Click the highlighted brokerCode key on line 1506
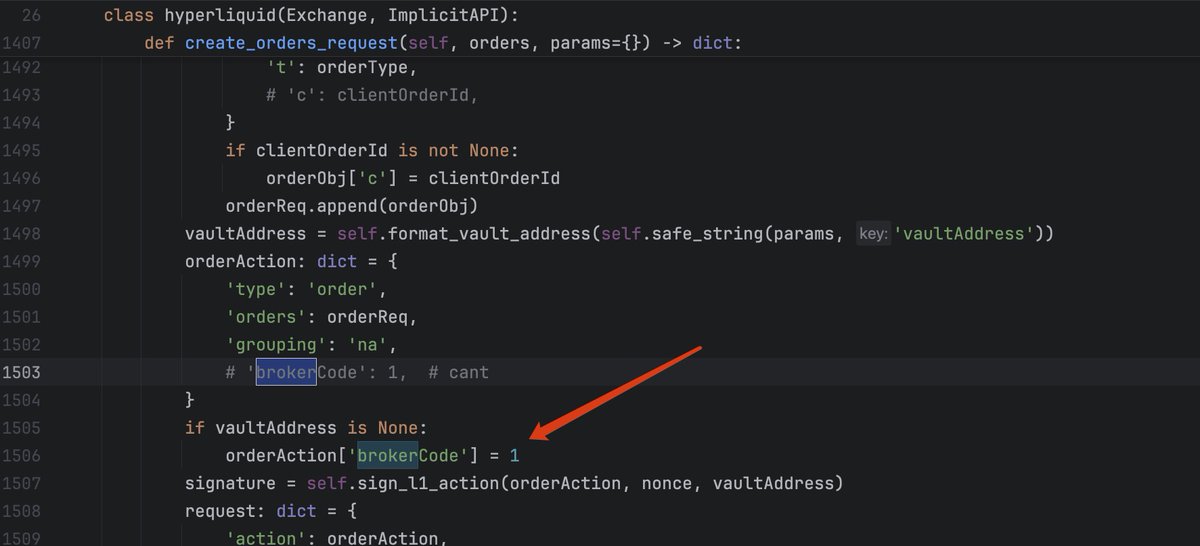This screenshot has width=1200, height=546. tap(413, 456)
